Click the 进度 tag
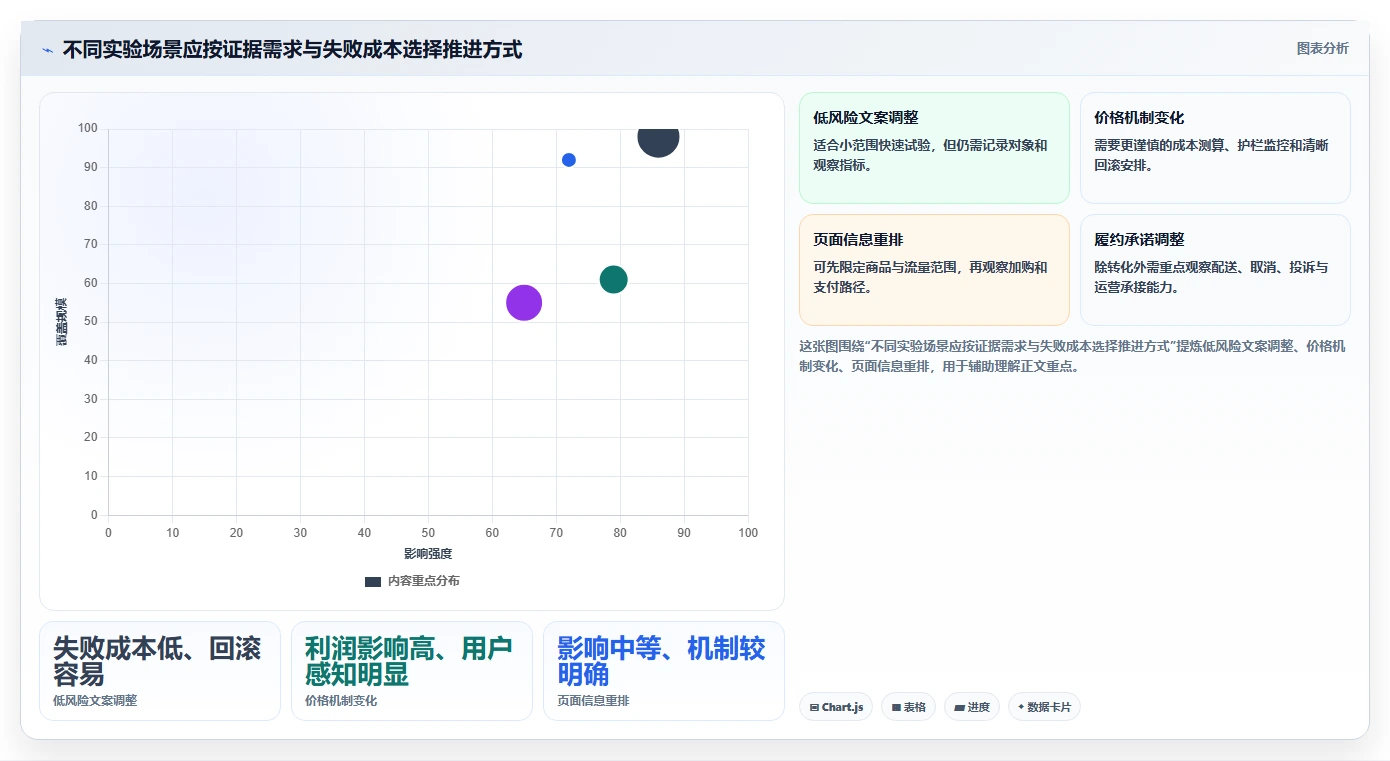 coord(972,707)
